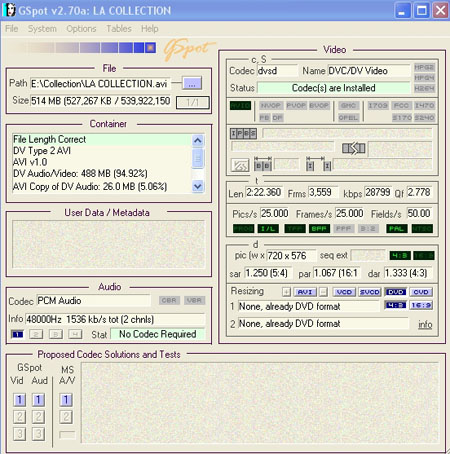Open the Help menu

tap(149, 29)
